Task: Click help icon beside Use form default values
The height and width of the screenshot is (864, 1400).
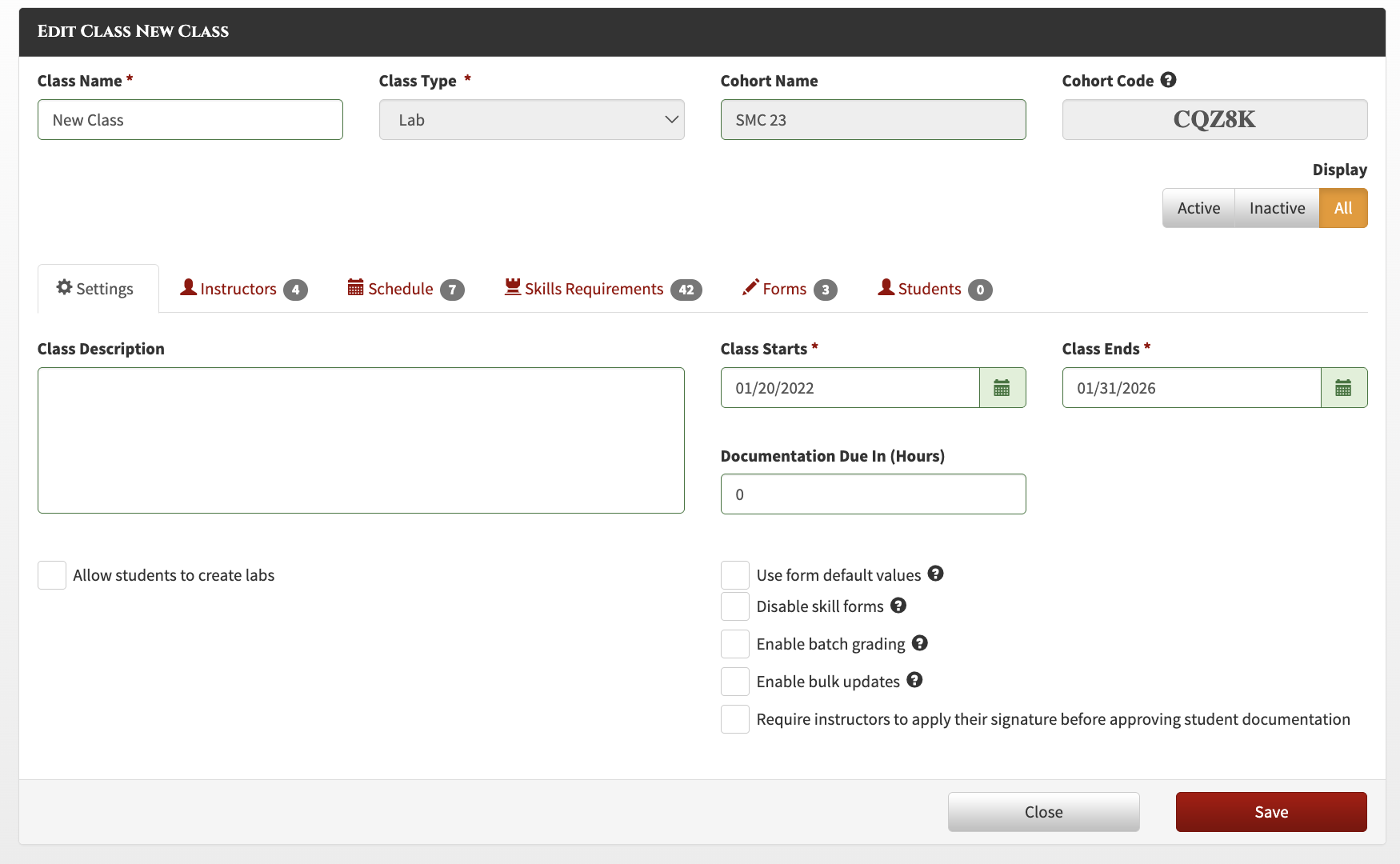Action: click(x=935, y=574)
